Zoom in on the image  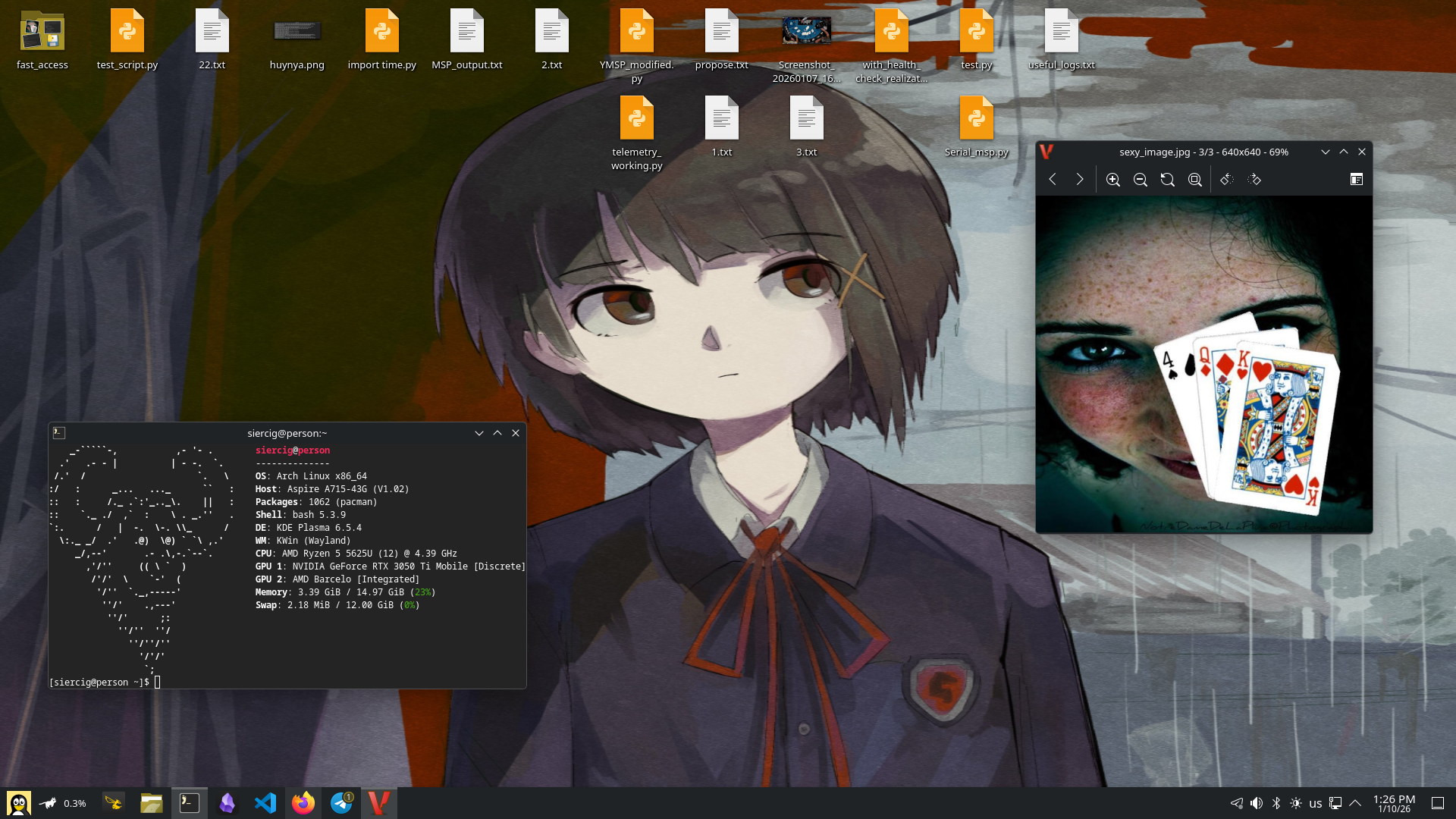click(1112, 180)
